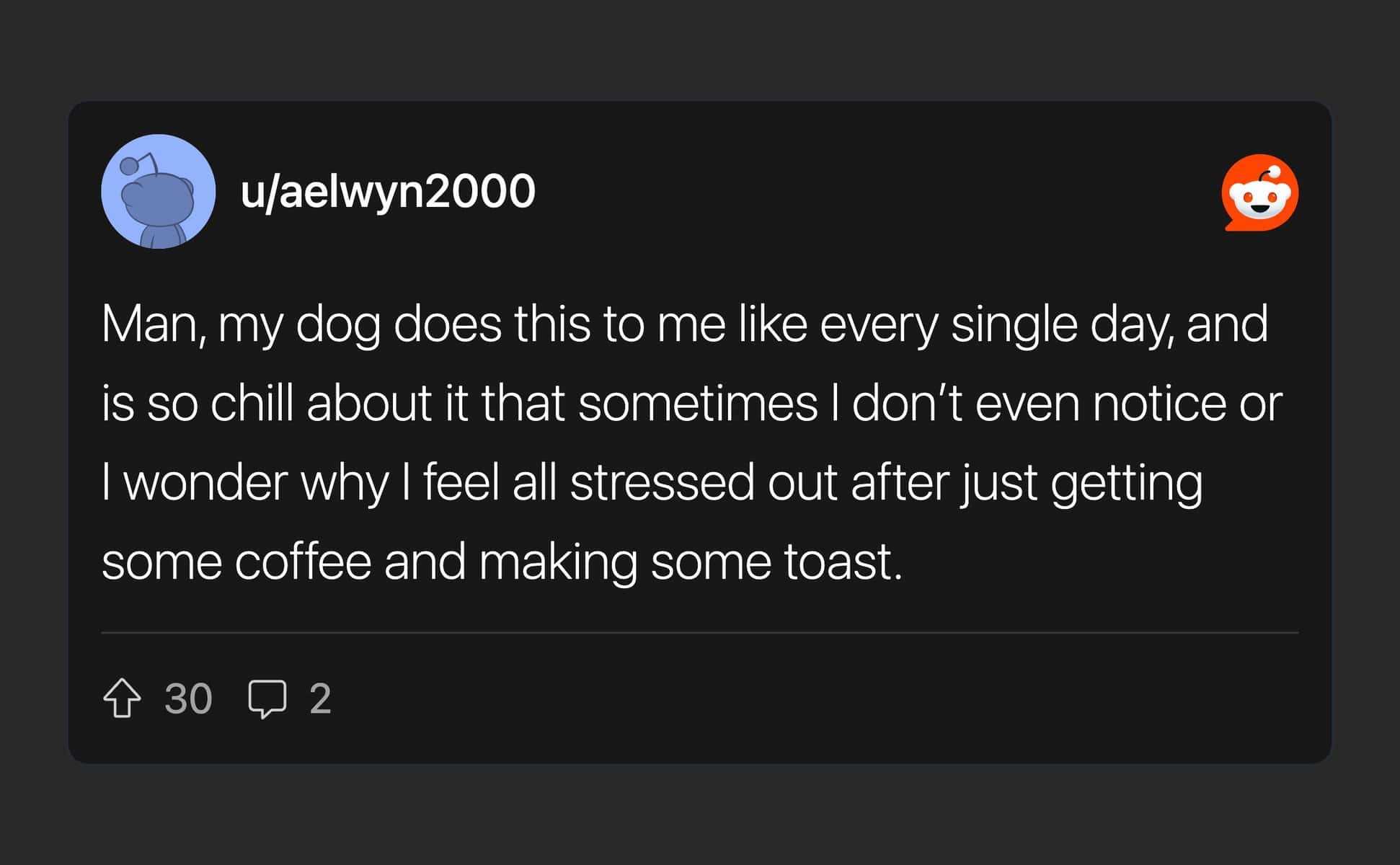Click the word "notice" in the comment
The height and width of the screenshot is (865, 1400).
point(1158,403)
